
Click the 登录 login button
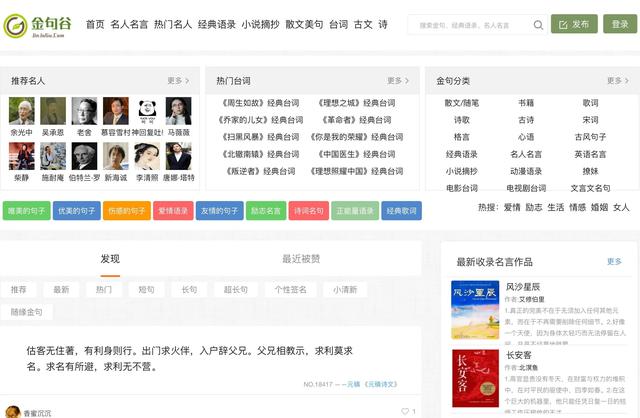tap(619, 24)
